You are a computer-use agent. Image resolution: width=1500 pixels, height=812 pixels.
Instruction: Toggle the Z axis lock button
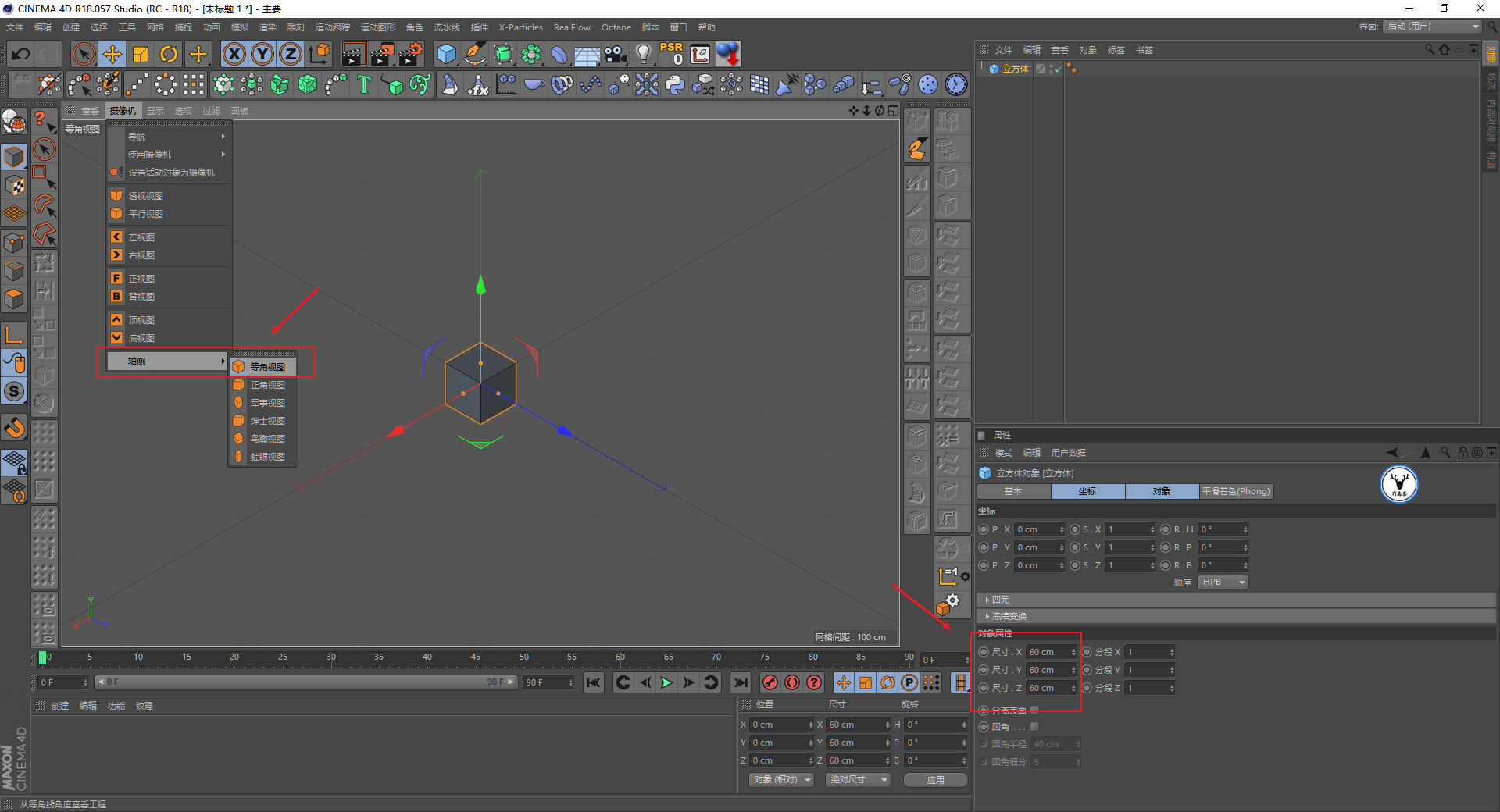(x=291, y=54)
